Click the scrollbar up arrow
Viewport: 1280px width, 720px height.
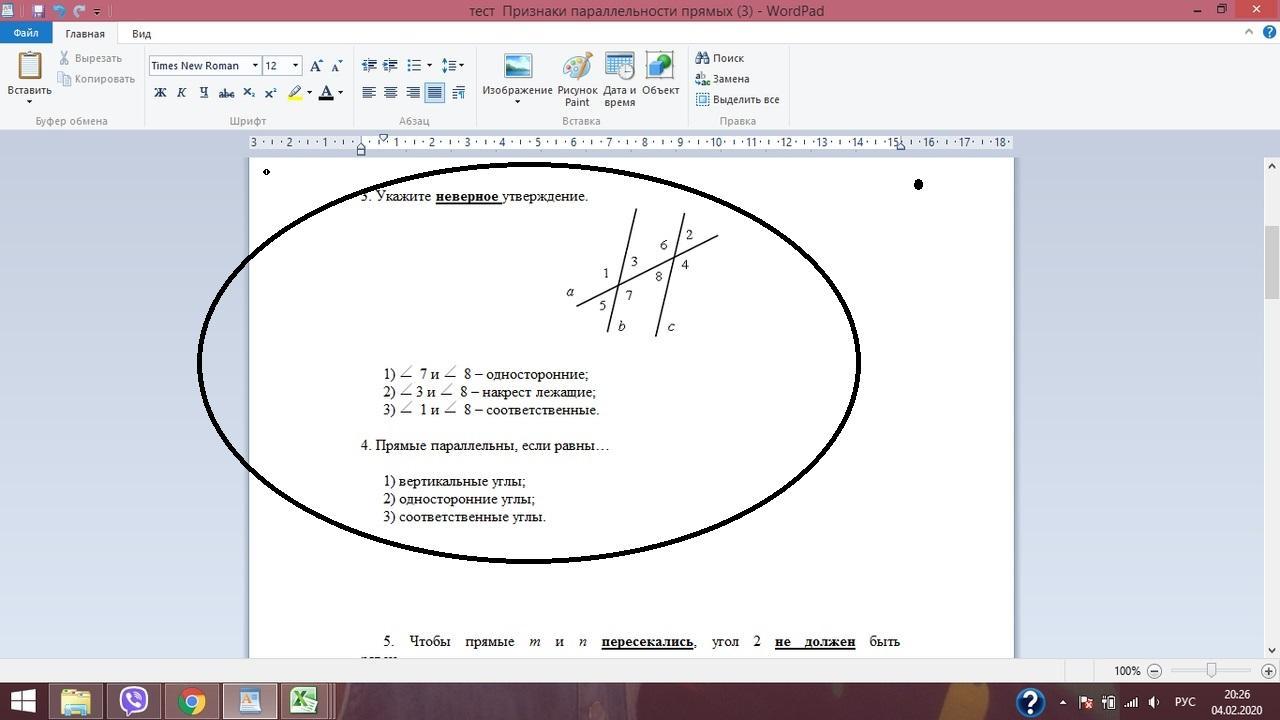tap(1271, 166)
